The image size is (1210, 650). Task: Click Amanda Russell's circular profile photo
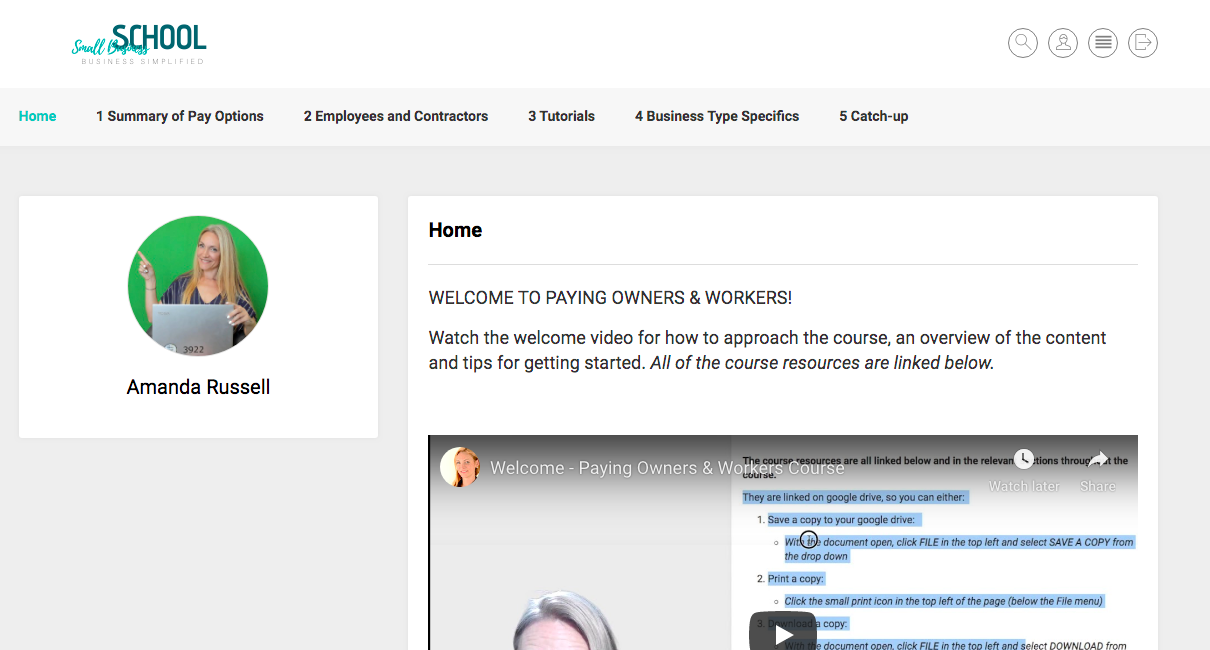198,286
